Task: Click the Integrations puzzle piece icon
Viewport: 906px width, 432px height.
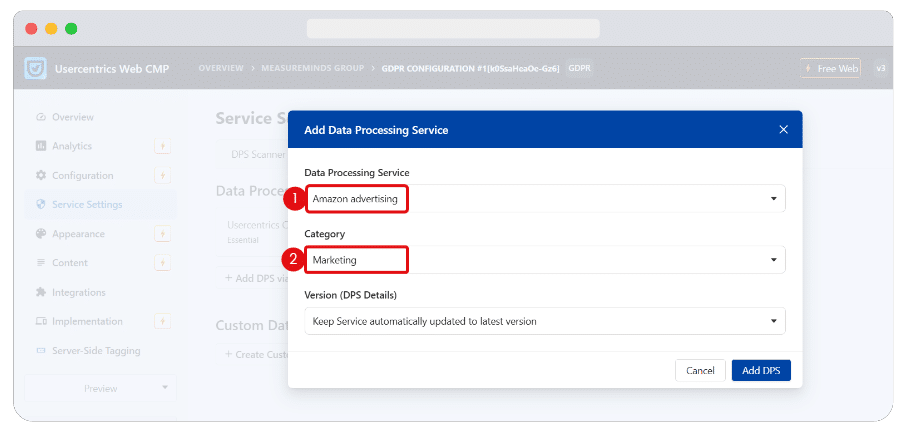Action: click(x=40, y=292)
